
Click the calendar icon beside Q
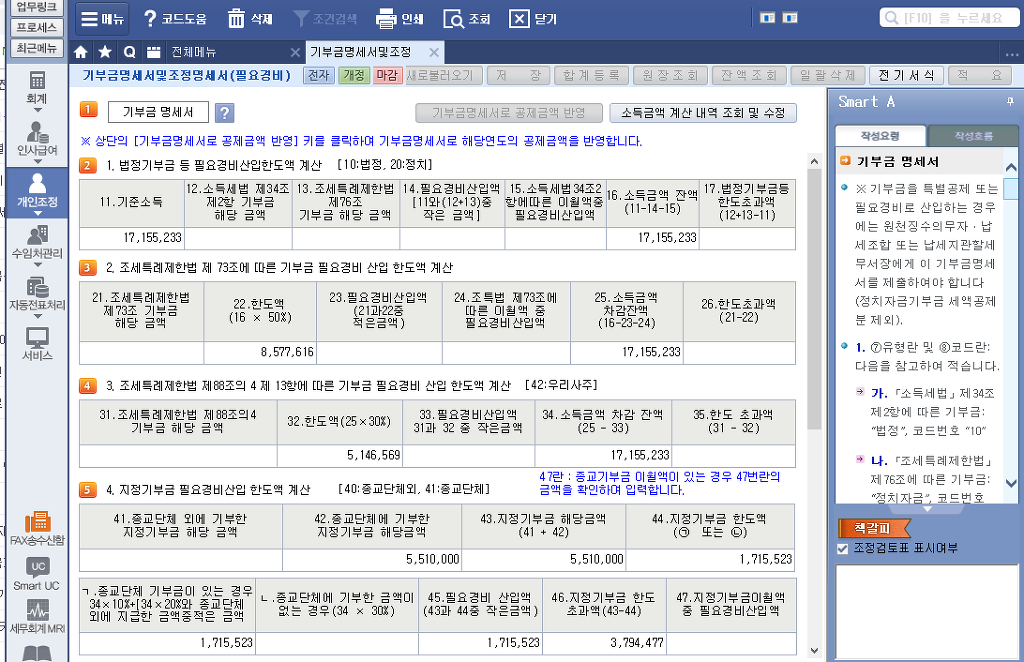click(x=153, y=52)
